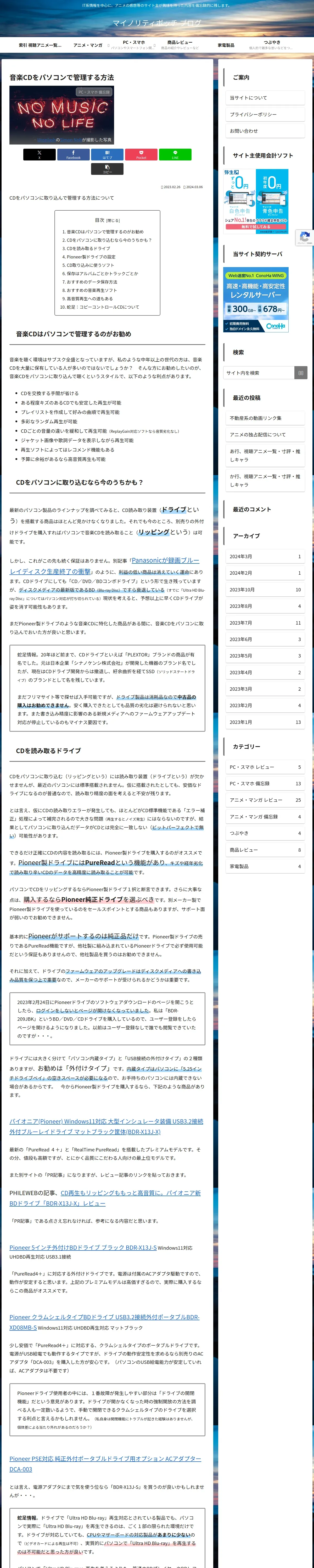Open PHILEWEB BDR-X13J-X review link

point(105,1198)
